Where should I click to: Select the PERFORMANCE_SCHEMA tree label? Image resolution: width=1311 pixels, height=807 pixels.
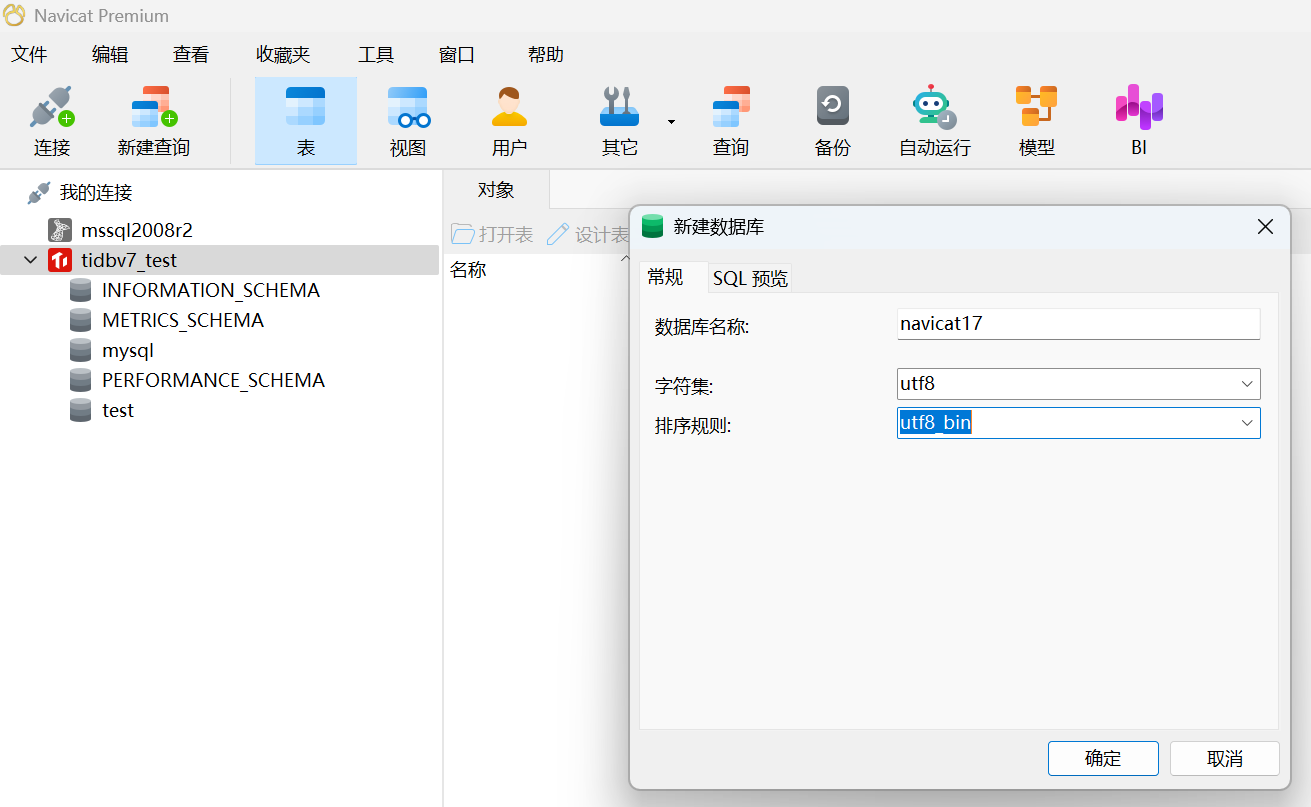point(214,380)
